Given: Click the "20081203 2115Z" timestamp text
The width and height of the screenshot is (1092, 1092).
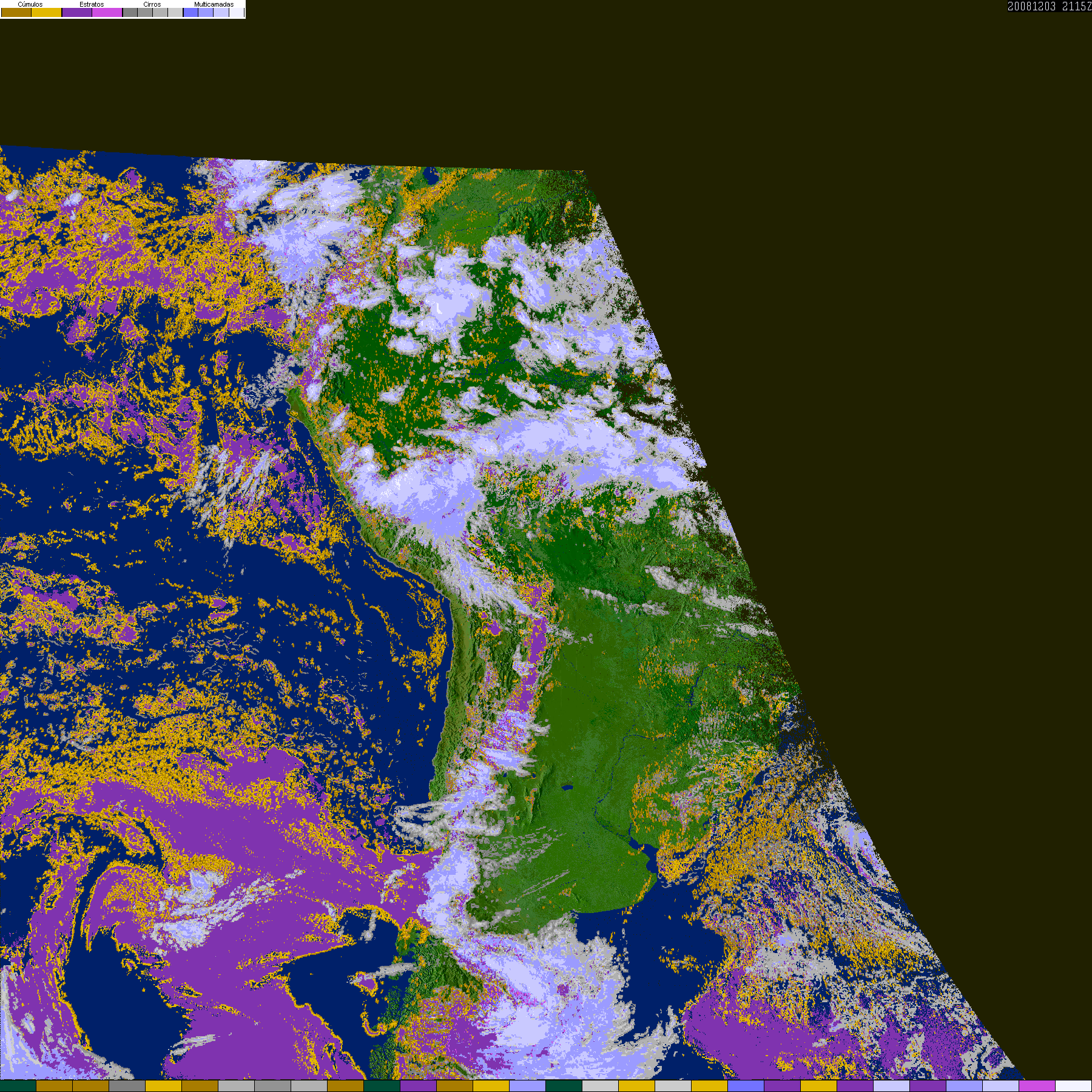Looking at the screenshot, I should point(1050,6).
